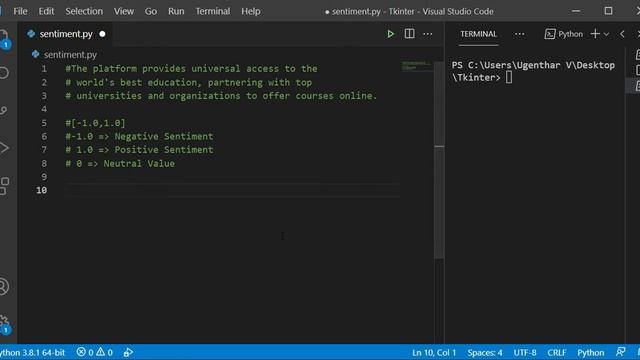Click 'Positive Sentiment' comment line
The height and width of the screenshot is (360, 640).
tap(139, 150)
